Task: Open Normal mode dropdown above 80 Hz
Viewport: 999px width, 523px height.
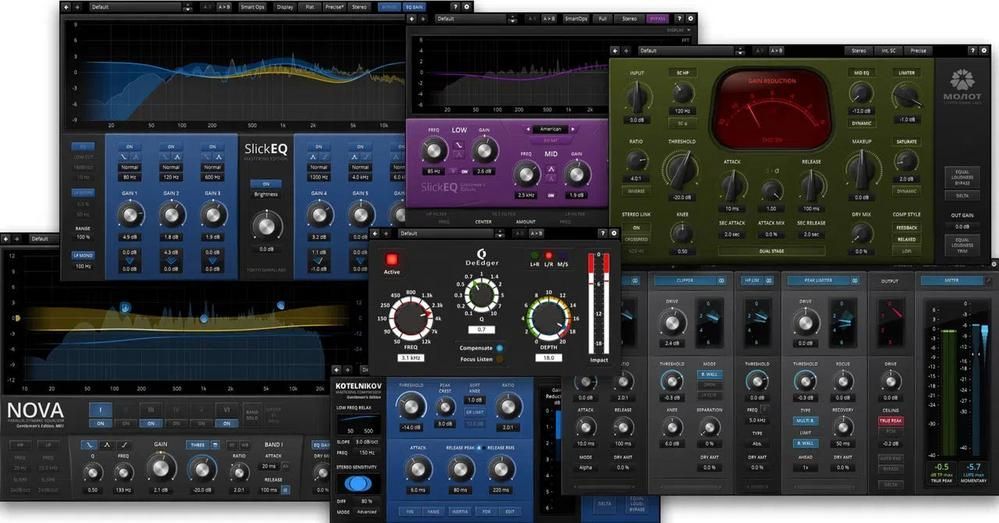Action: click(x=129, y=168)
